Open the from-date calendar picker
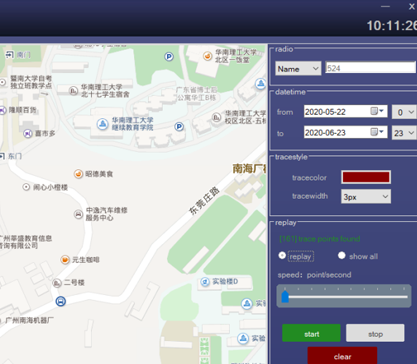 377,111
